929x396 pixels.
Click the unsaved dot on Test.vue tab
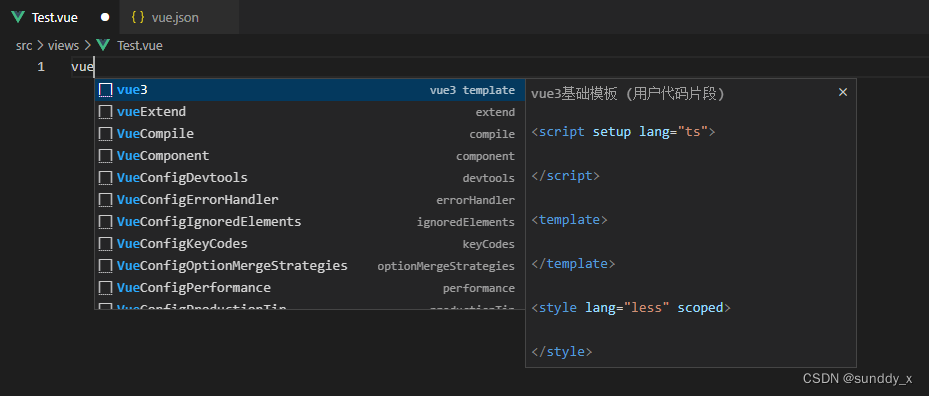pos(105,17)
